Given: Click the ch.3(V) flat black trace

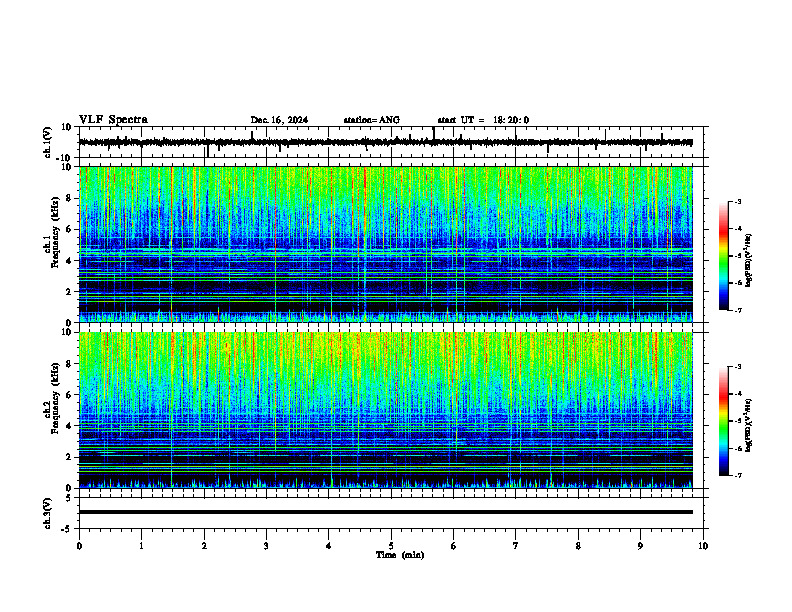Looking at the screenshot, I should tap(386, 512).
